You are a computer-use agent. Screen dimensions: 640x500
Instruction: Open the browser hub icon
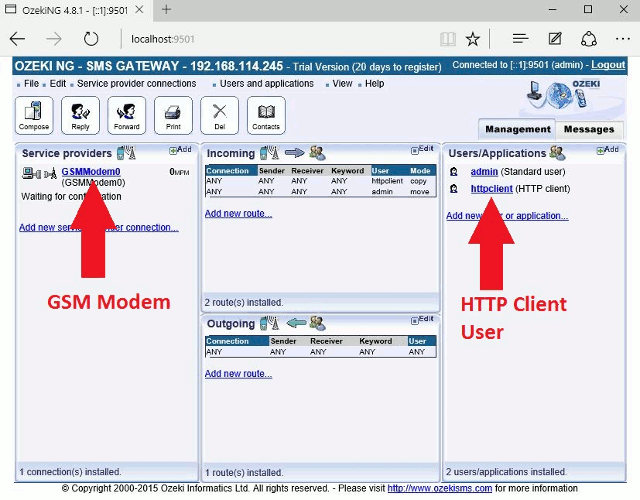click(520, 39)
